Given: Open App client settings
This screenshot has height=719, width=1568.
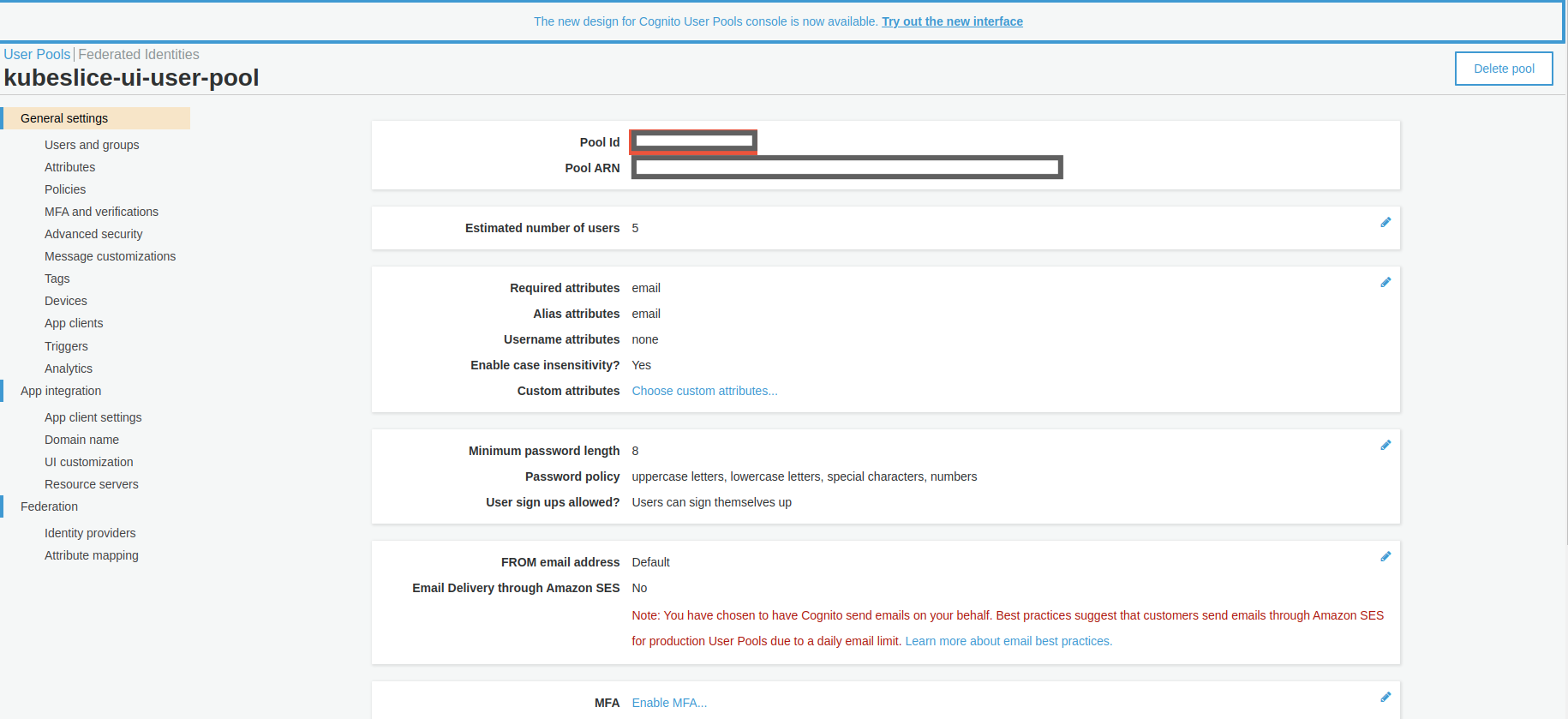Looking at the screenshot, I should click(93, 417).
